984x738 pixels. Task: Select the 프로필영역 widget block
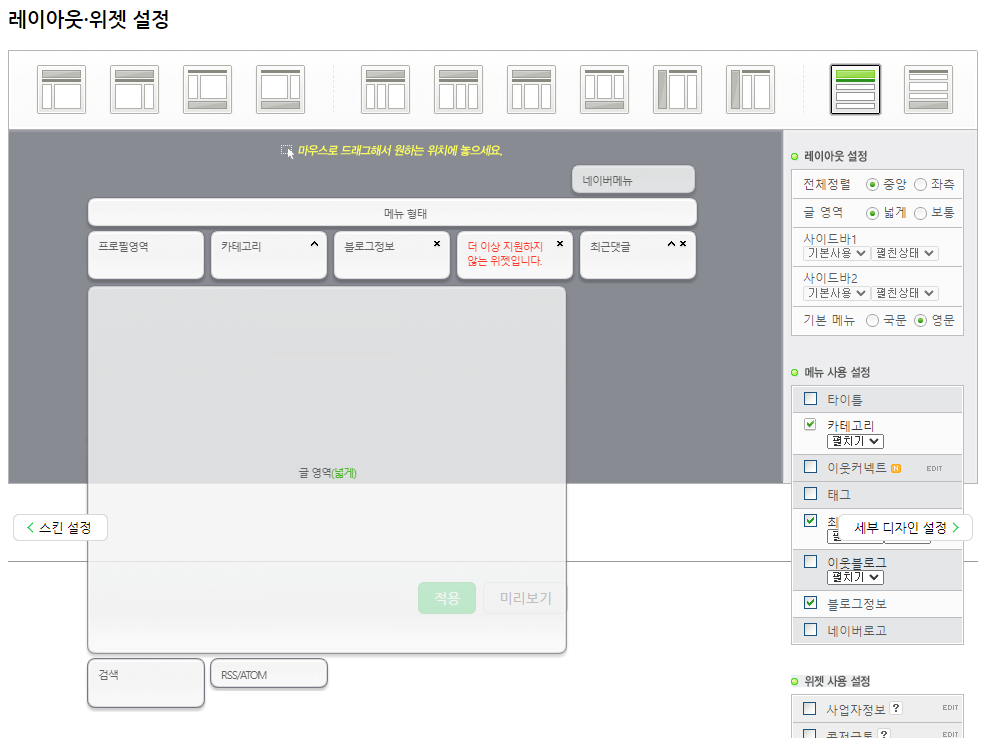(146, 255)
